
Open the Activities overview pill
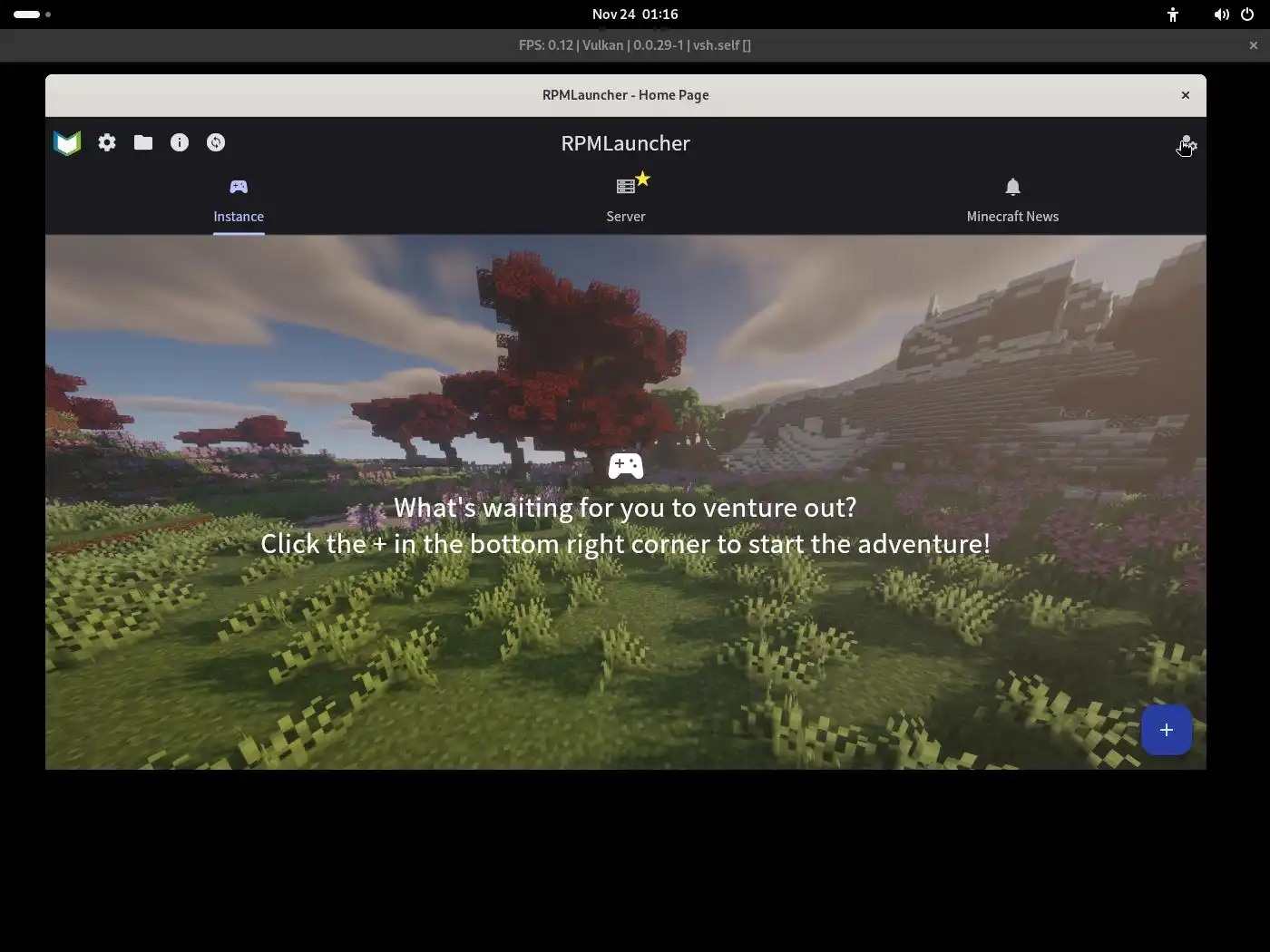[33, 15]
